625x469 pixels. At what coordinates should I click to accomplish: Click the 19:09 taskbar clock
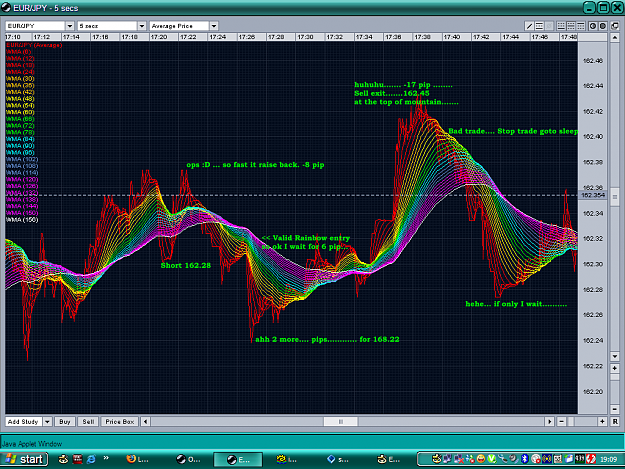tap(608, 459)
